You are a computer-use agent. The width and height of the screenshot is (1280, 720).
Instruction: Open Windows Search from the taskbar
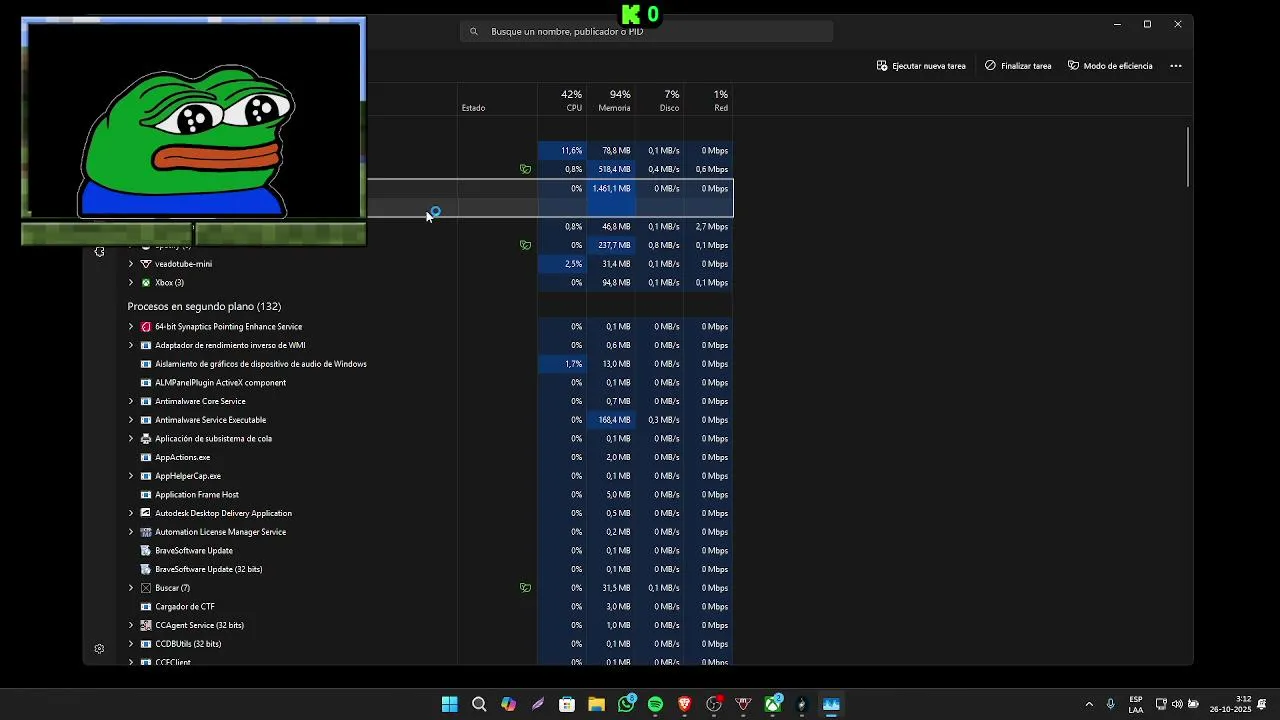pyautogui.click(x=479, y=704)
